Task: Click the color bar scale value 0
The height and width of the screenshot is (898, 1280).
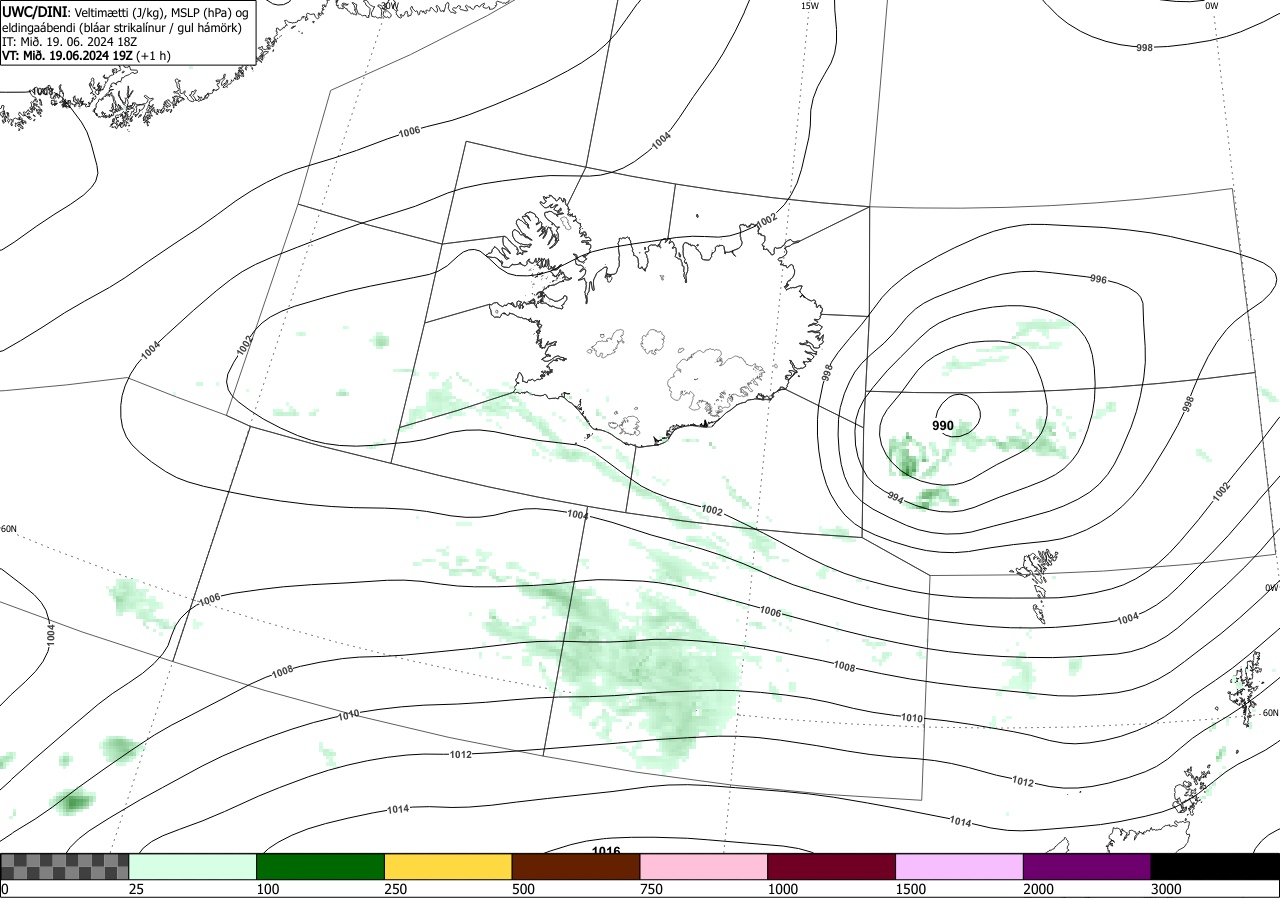Action: point(5,889)
